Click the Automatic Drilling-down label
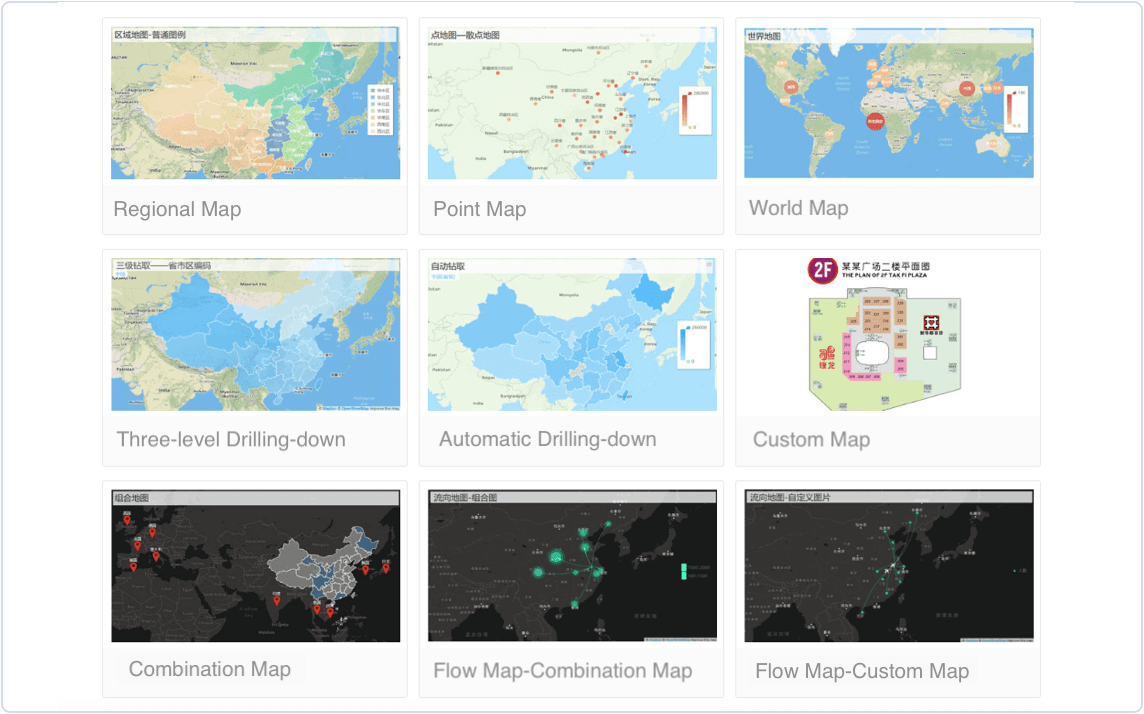Viewport: 1144px width, 714px height. coord(547,439)
